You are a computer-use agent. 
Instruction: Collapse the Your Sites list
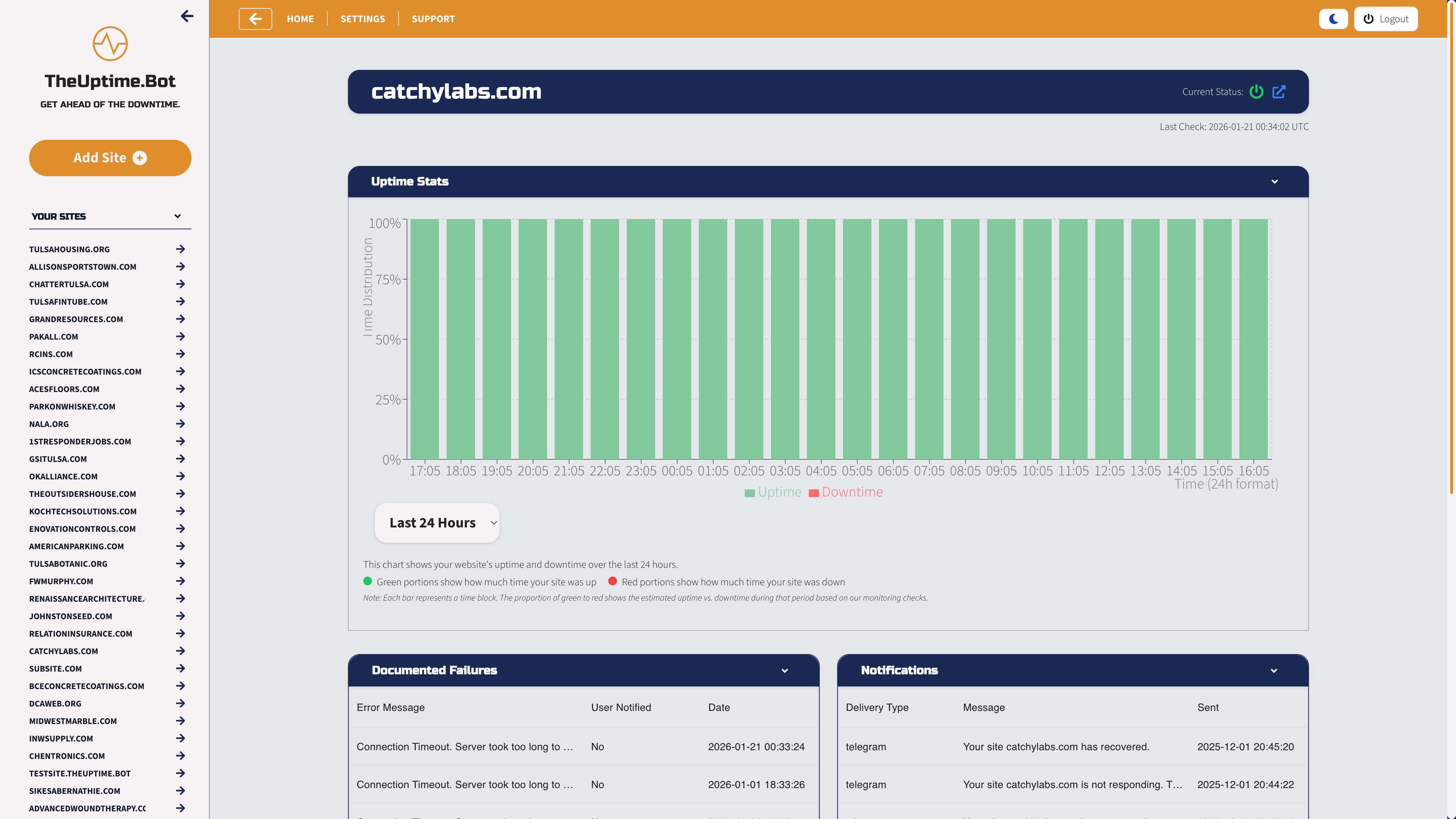point(178,217)
